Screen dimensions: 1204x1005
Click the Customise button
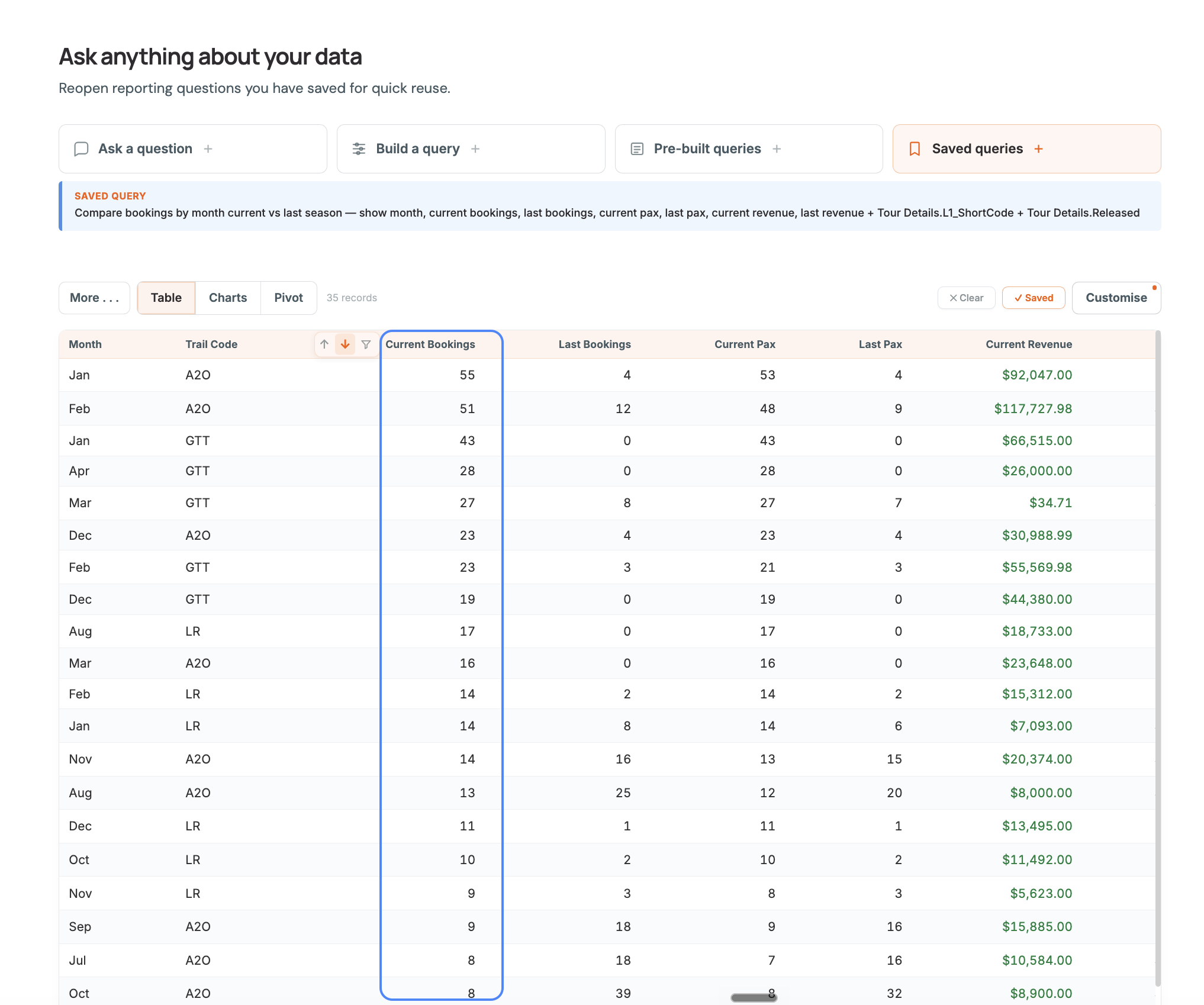(x=1116, y=298)
